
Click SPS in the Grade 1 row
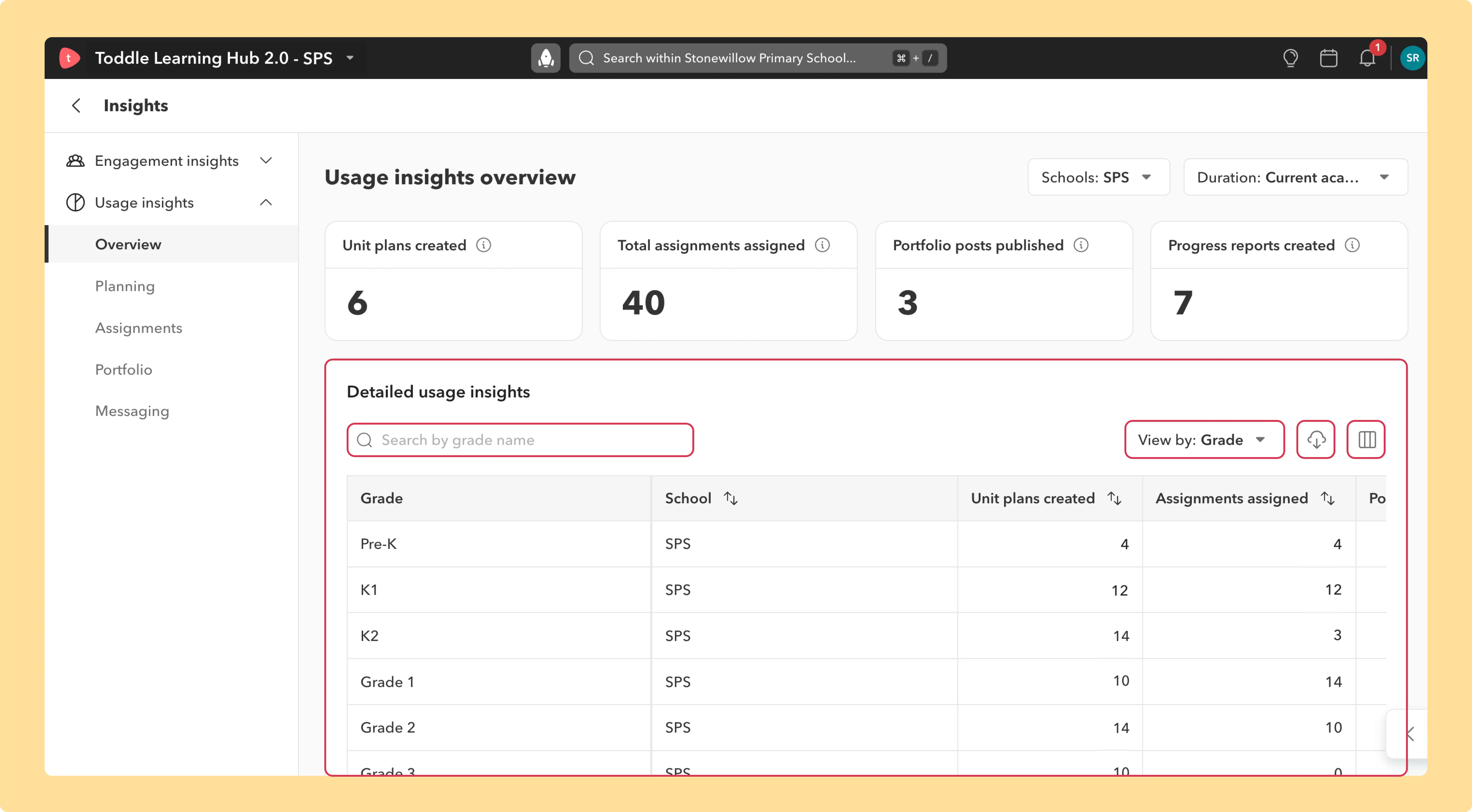[x=678, y=682]
